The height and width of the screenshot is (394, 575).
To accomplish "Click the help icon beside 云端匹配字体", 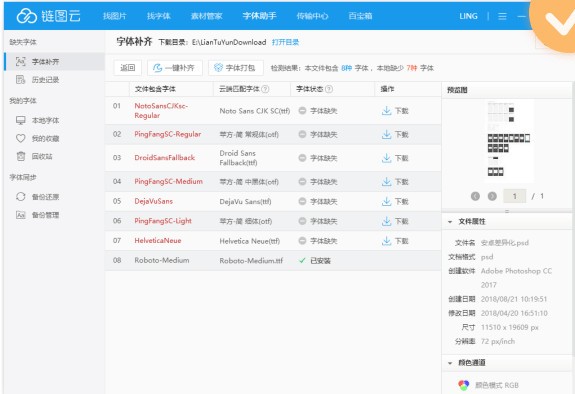I will point(265,89).
